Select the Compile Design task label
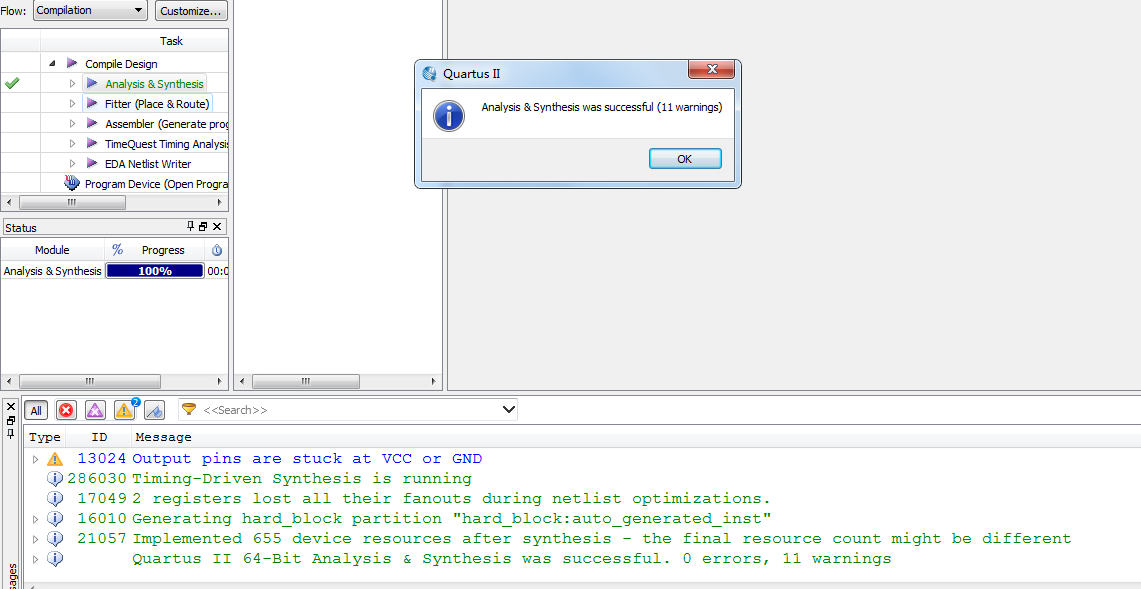Screen dimensions: 1141x589 [x=121, y=64]
